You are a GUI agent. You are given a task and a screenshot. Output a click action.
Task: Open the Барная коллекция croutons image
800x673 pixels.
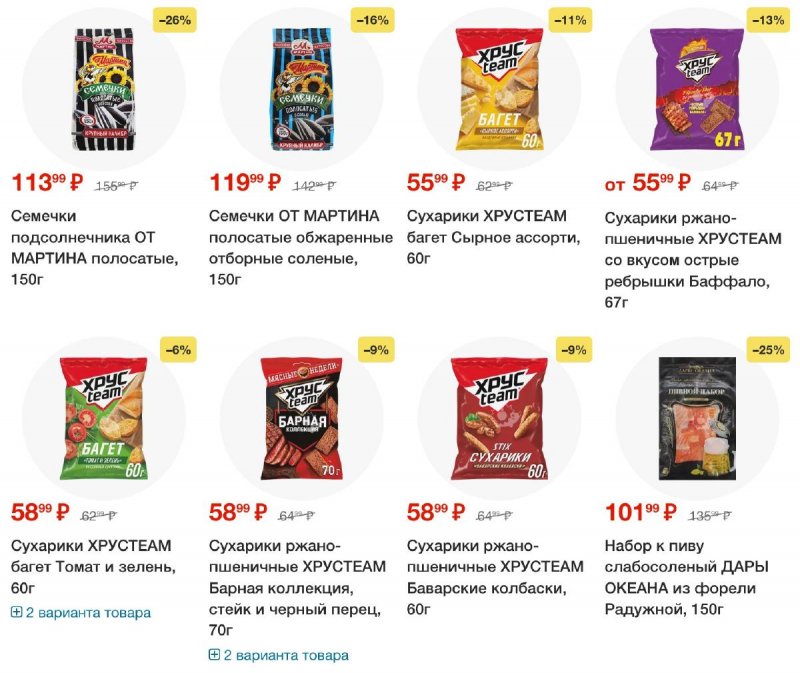pos(302,418)
